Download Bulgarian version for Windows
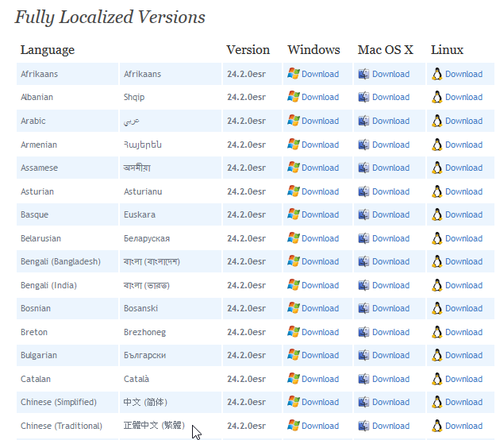The width and height of the screenshot is (500, 440). (x=320, y=355)
